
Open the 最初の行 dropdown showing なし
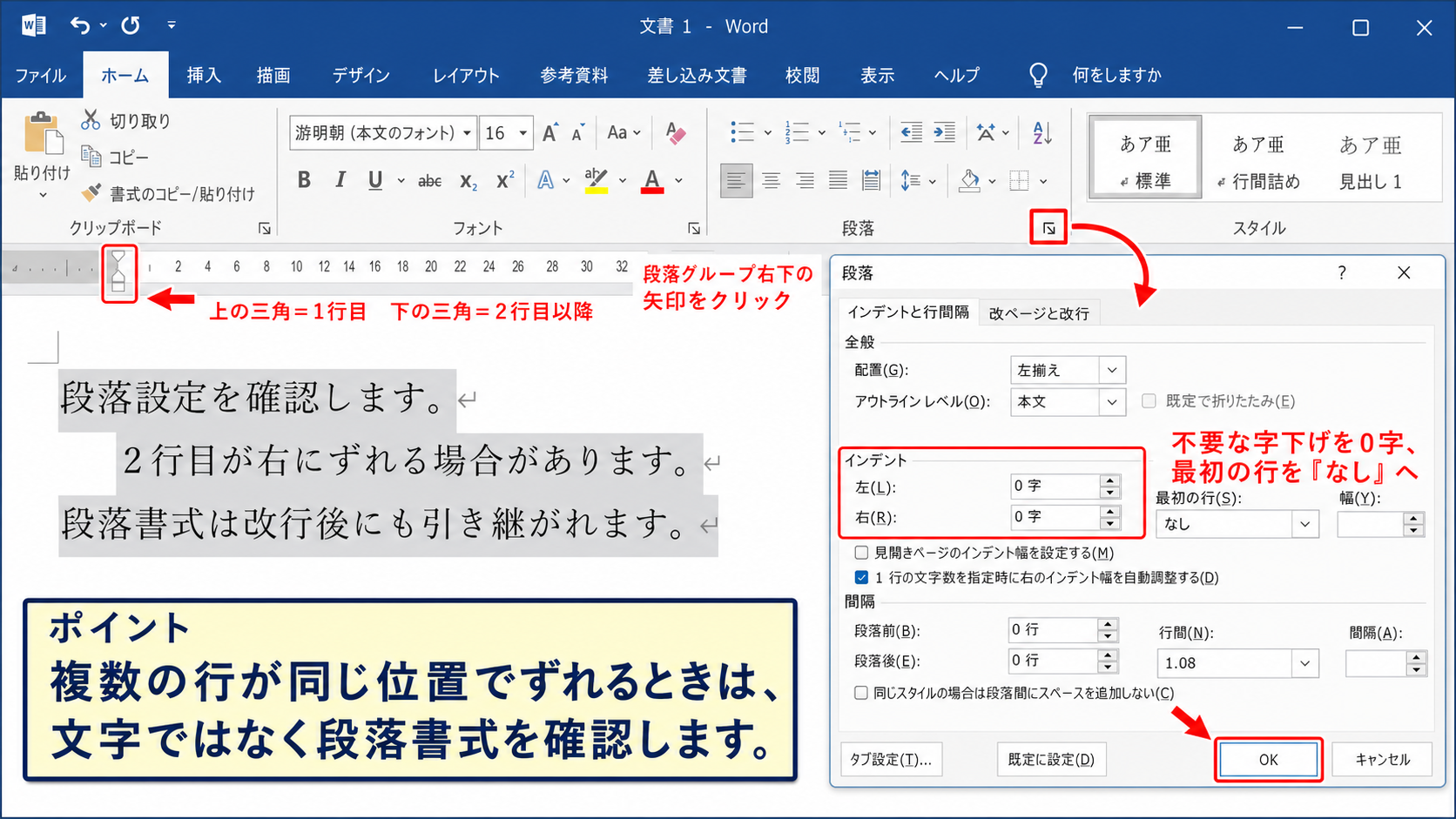pos(1304,524)
